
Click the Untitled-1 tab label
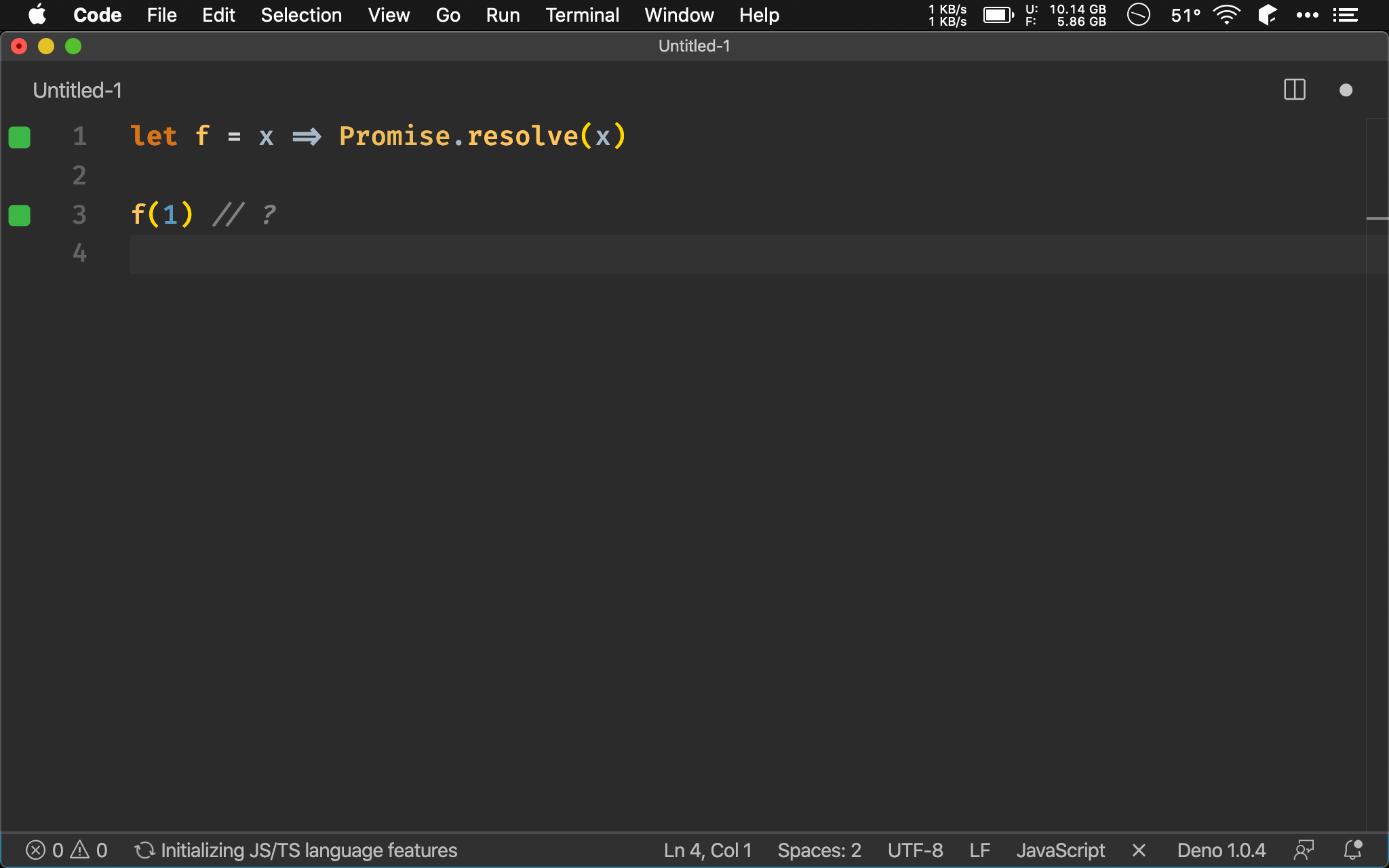coord(77,90)
